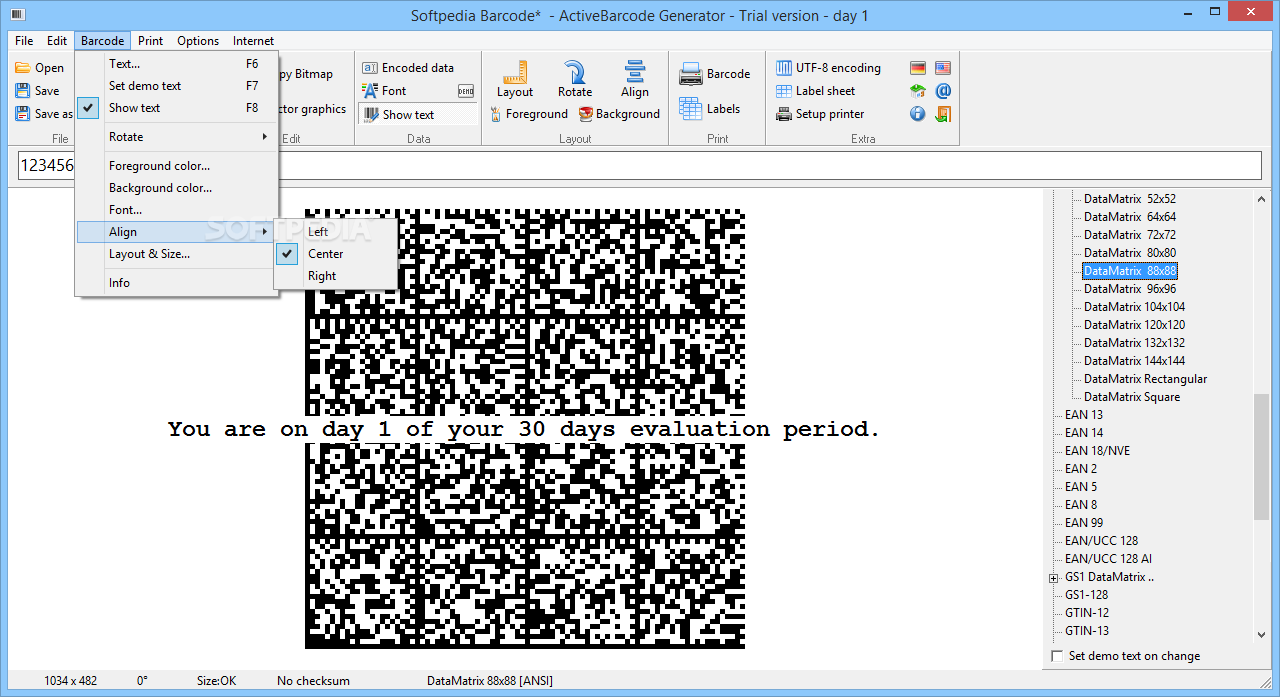Click status bar text 'No checksum'

tap(313, 681)
